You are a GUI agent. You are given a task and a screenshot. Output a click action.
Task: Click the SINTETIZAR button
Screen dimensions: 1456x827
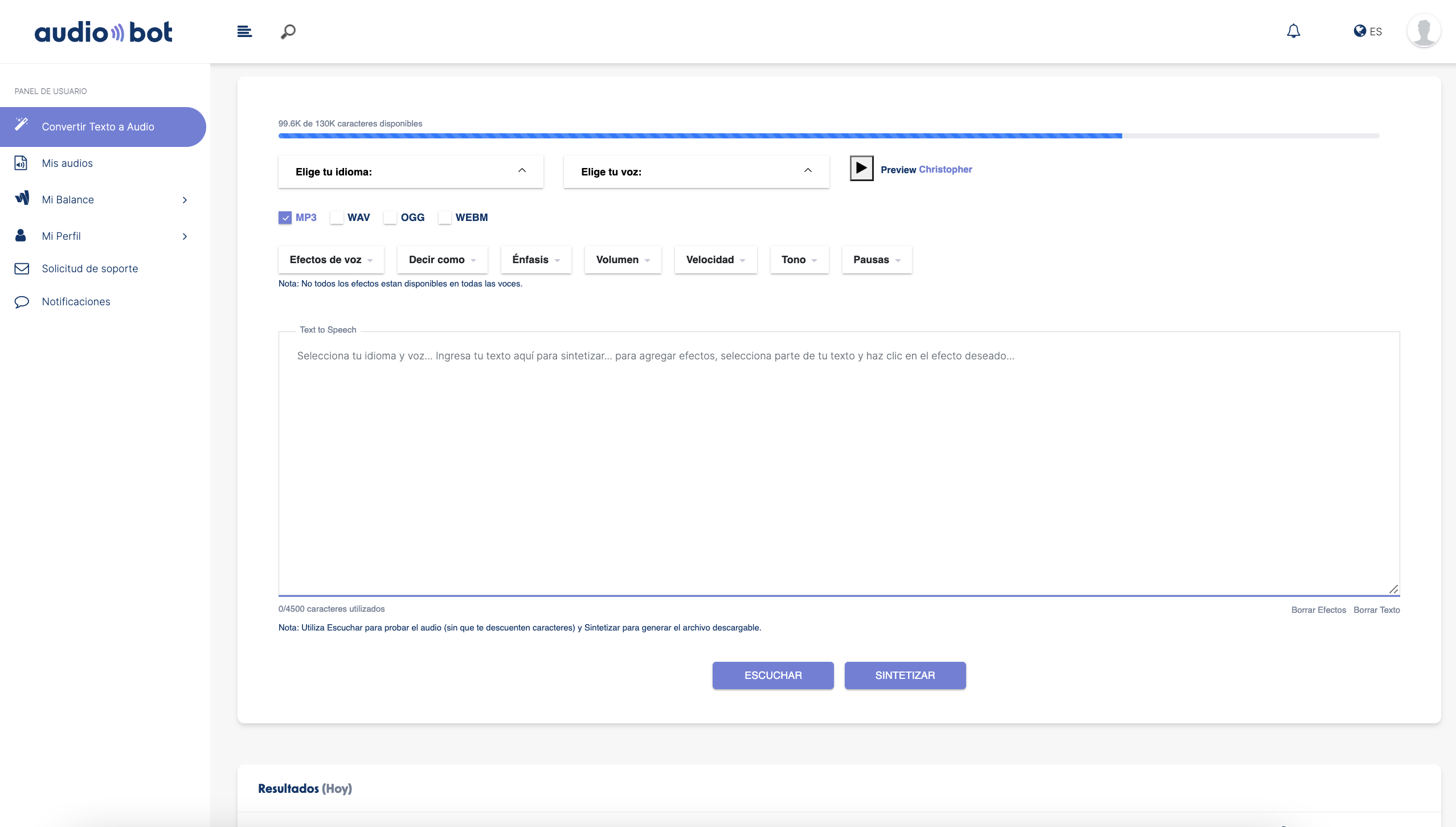click(905, 675)
